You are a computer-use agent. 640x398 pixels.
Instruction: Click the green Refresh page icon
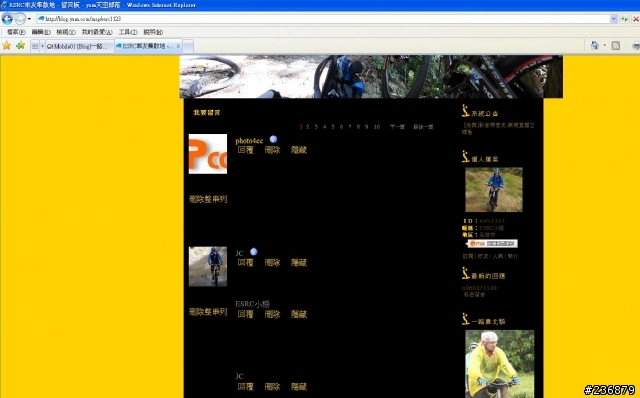coord(624,19)
